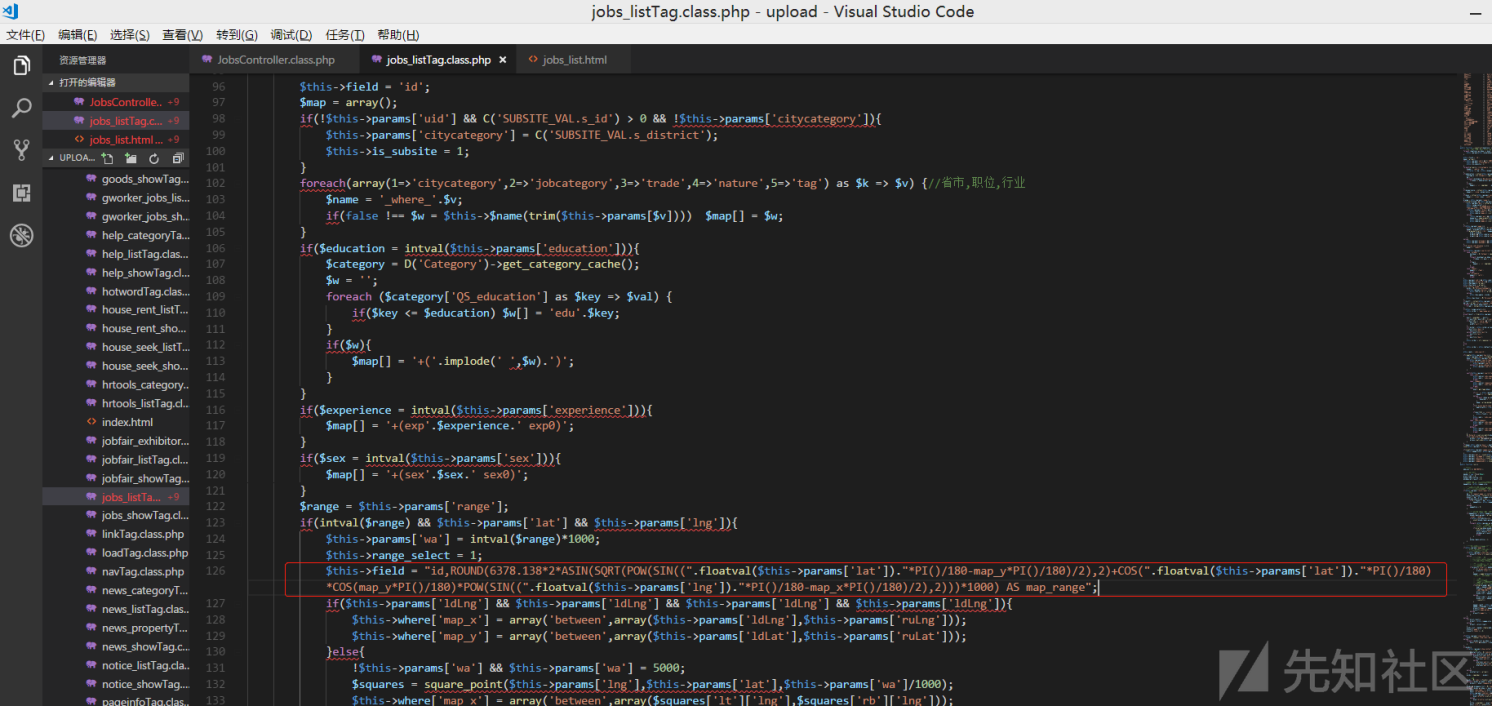Click the New Folder icon in explorer header

(131, 158)
